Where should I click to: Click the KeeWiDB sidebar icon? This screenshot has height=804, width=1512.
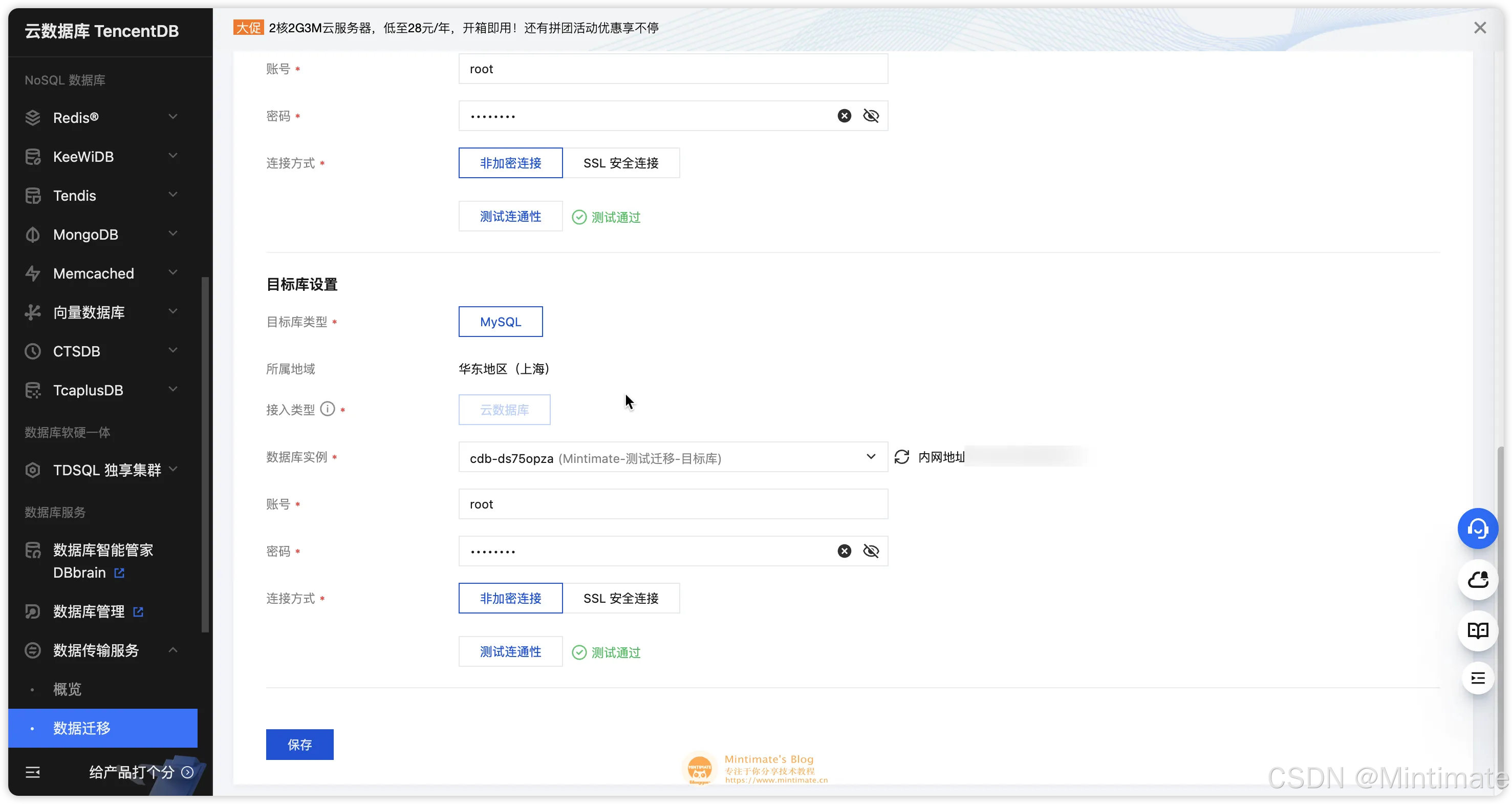pyautogui.click(x=33, y=157)
